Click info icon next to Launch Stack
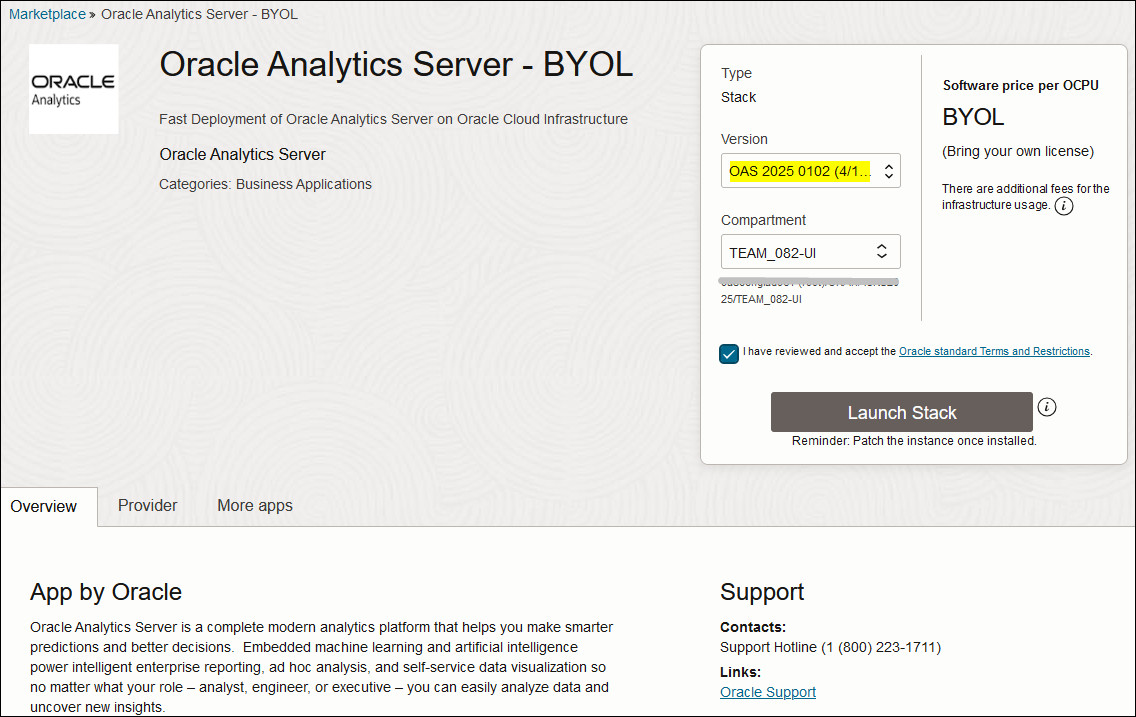Screen dimensions: 1136x717 [x=1047, y=407]
